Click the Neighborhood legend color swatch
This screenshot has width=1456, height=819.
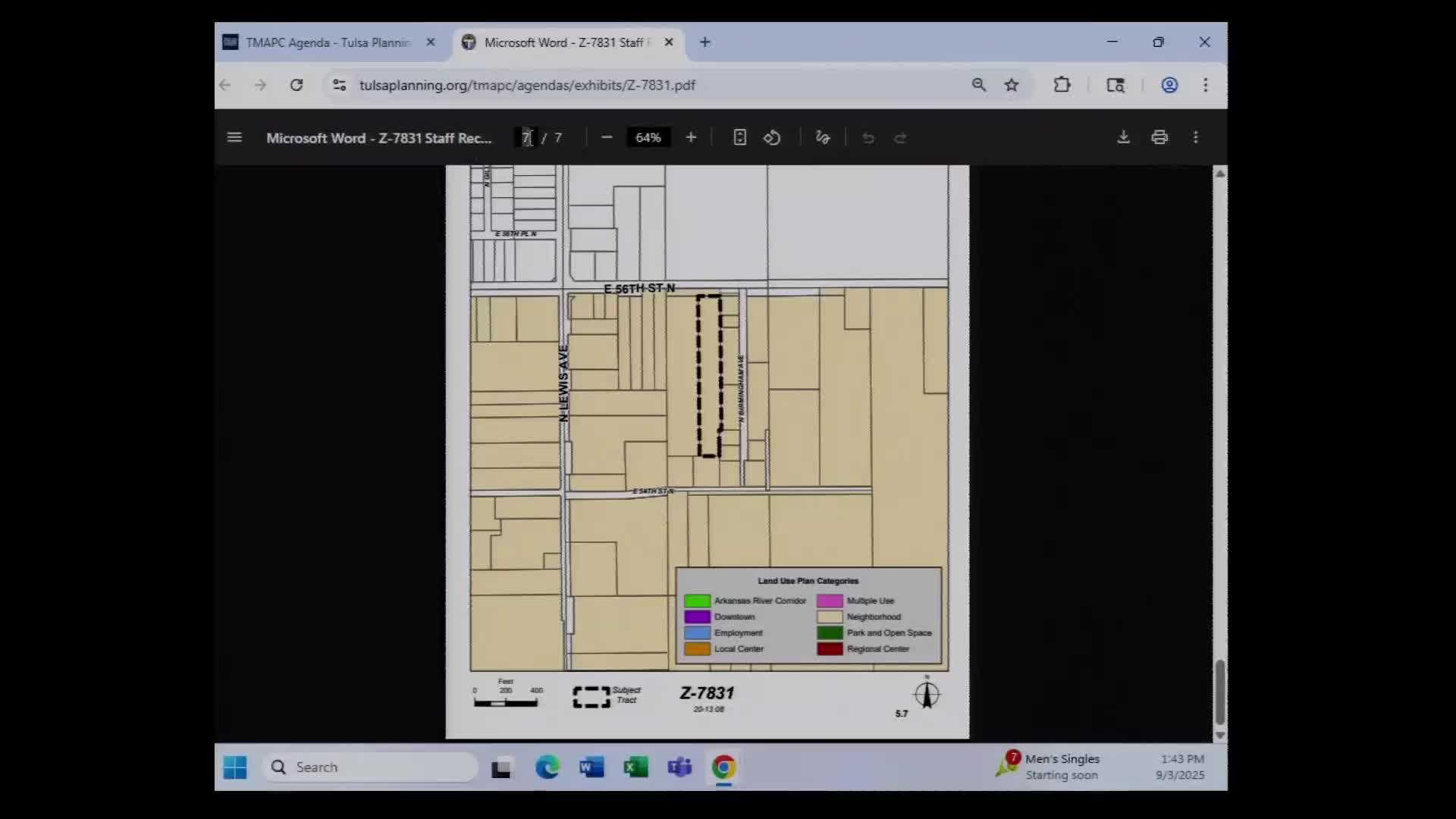click(830, 617)
